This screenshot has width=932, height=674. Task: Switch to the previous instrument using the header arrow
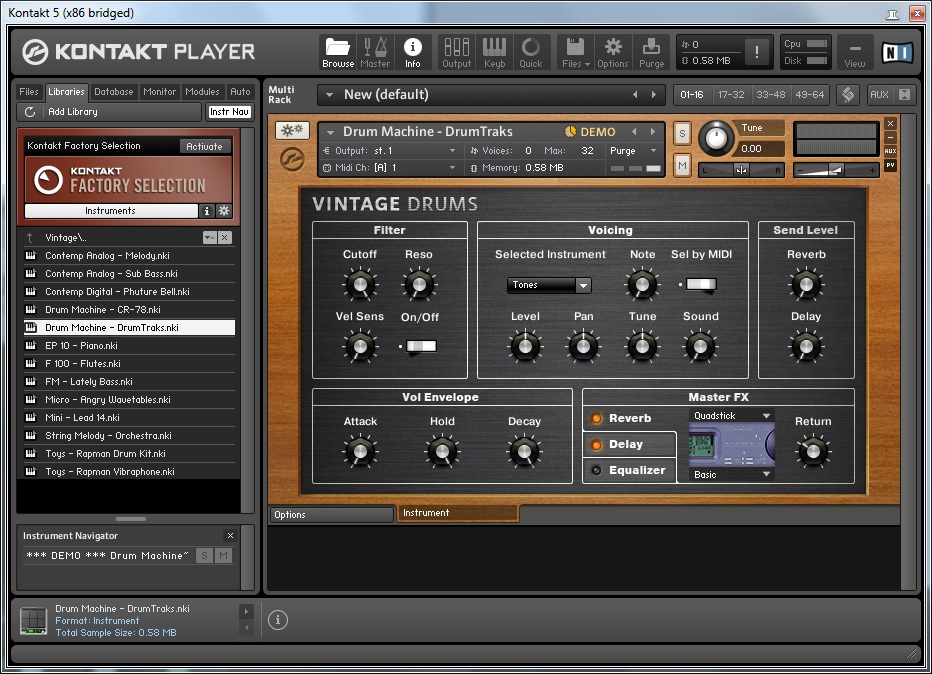pos(634,132)
